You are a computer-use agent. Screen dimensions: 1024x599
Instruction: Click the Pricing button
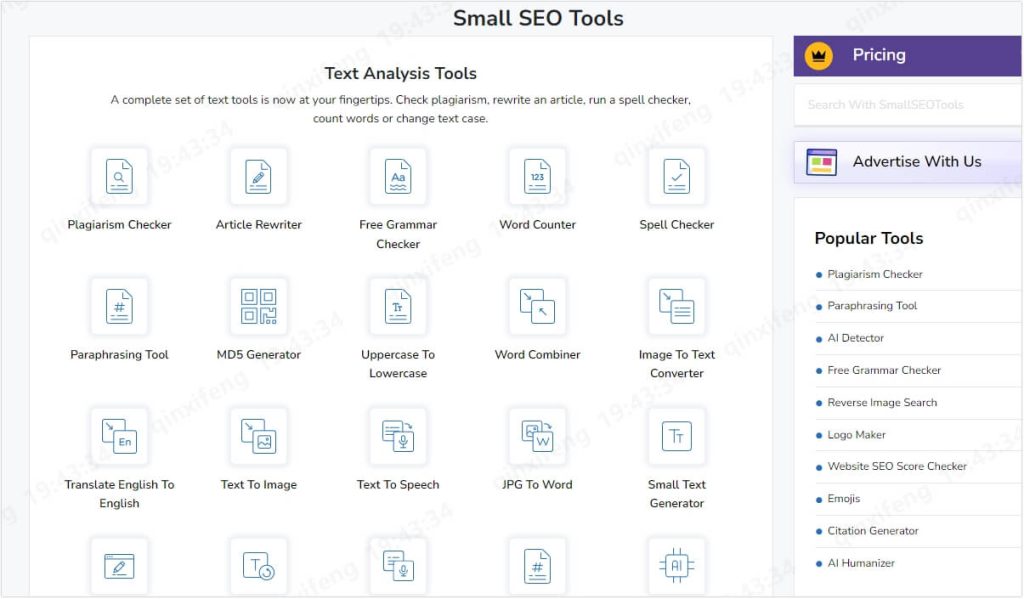point(905,55)
